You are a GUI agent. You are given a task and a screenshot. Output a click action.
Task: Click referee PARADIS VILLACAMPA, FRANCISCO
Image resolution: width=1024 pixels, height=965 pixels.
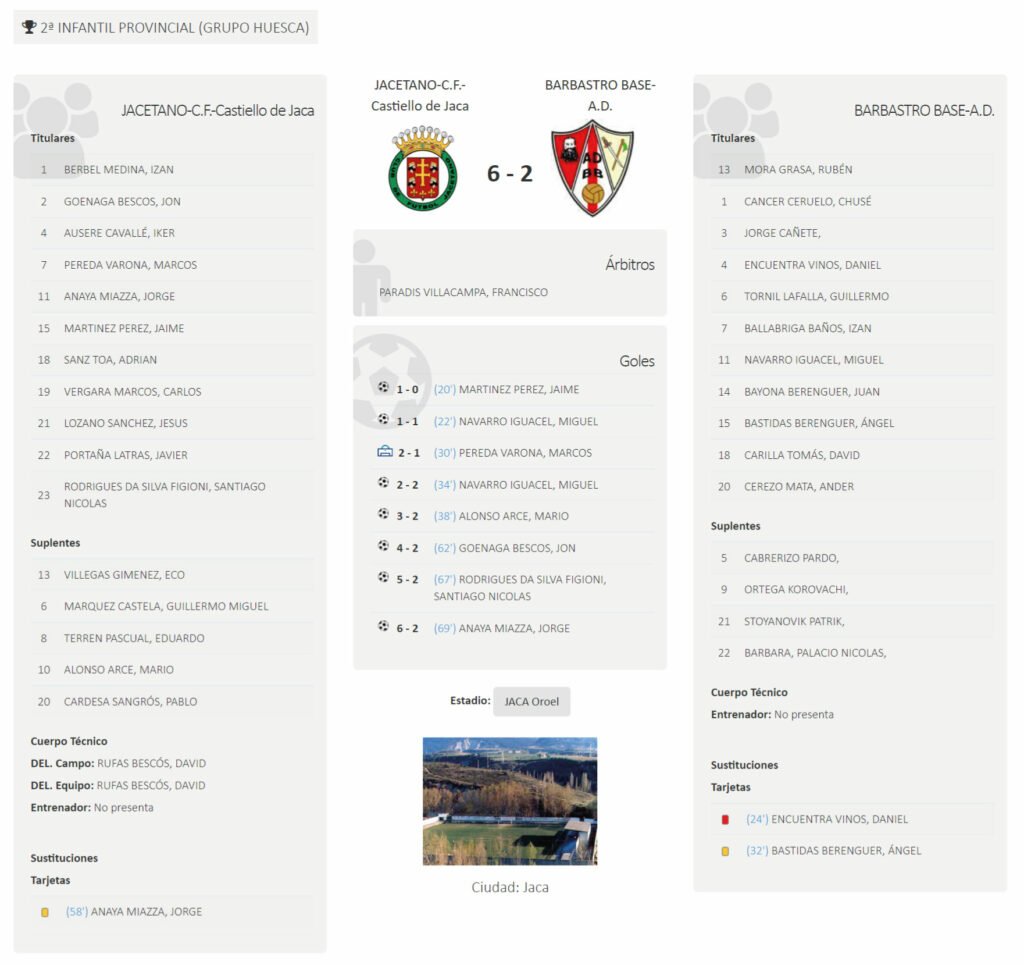pyautogui.click(x=463, y=292)
